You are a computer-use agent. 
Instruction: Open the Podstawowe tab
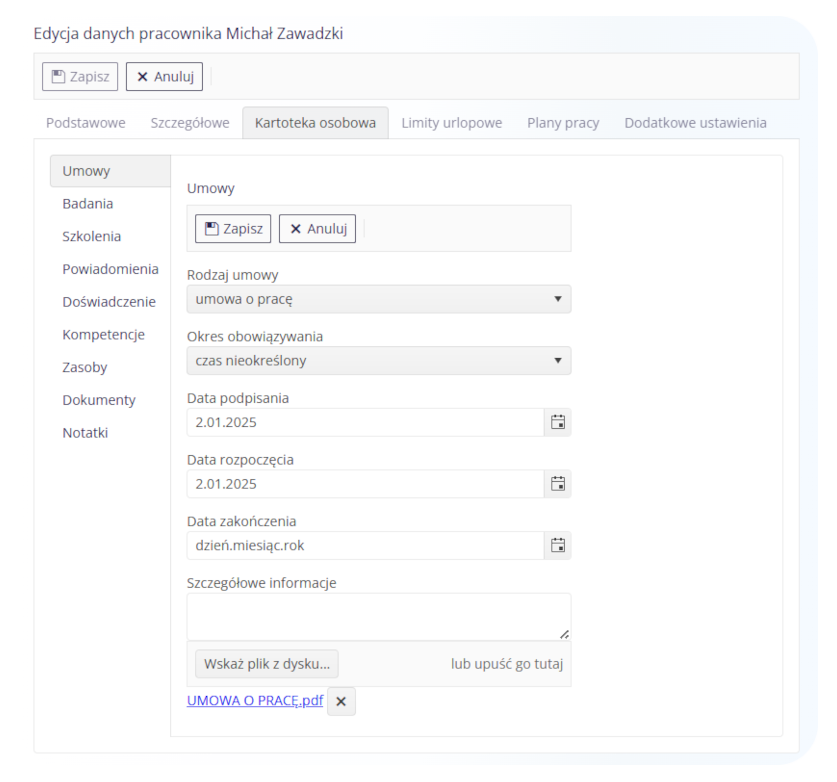[x=86, y=123]
